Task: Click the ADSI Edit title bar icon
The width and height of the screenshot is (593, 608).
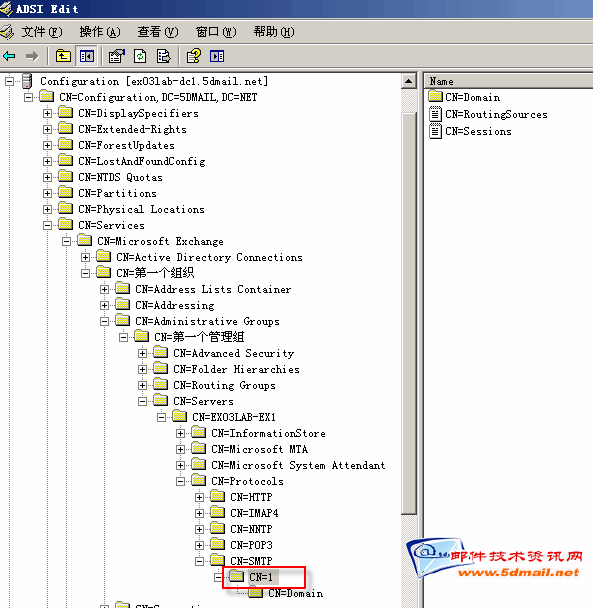Action: pos(6,9)
